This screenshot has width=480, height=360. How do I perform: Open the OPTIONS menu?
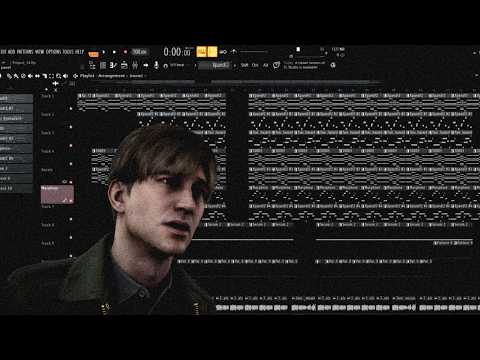tap(53, 52)
